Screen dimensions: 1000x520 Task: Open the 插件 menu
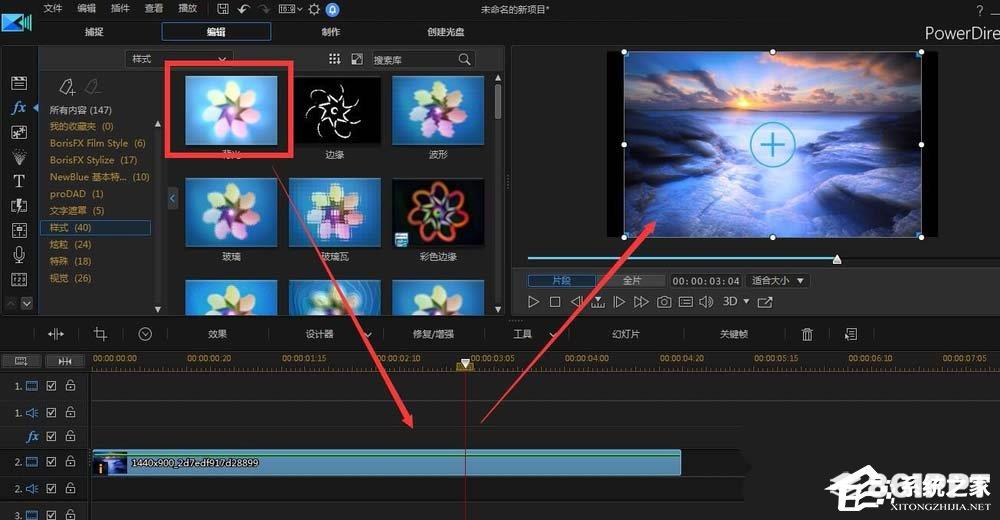[120, 8]
